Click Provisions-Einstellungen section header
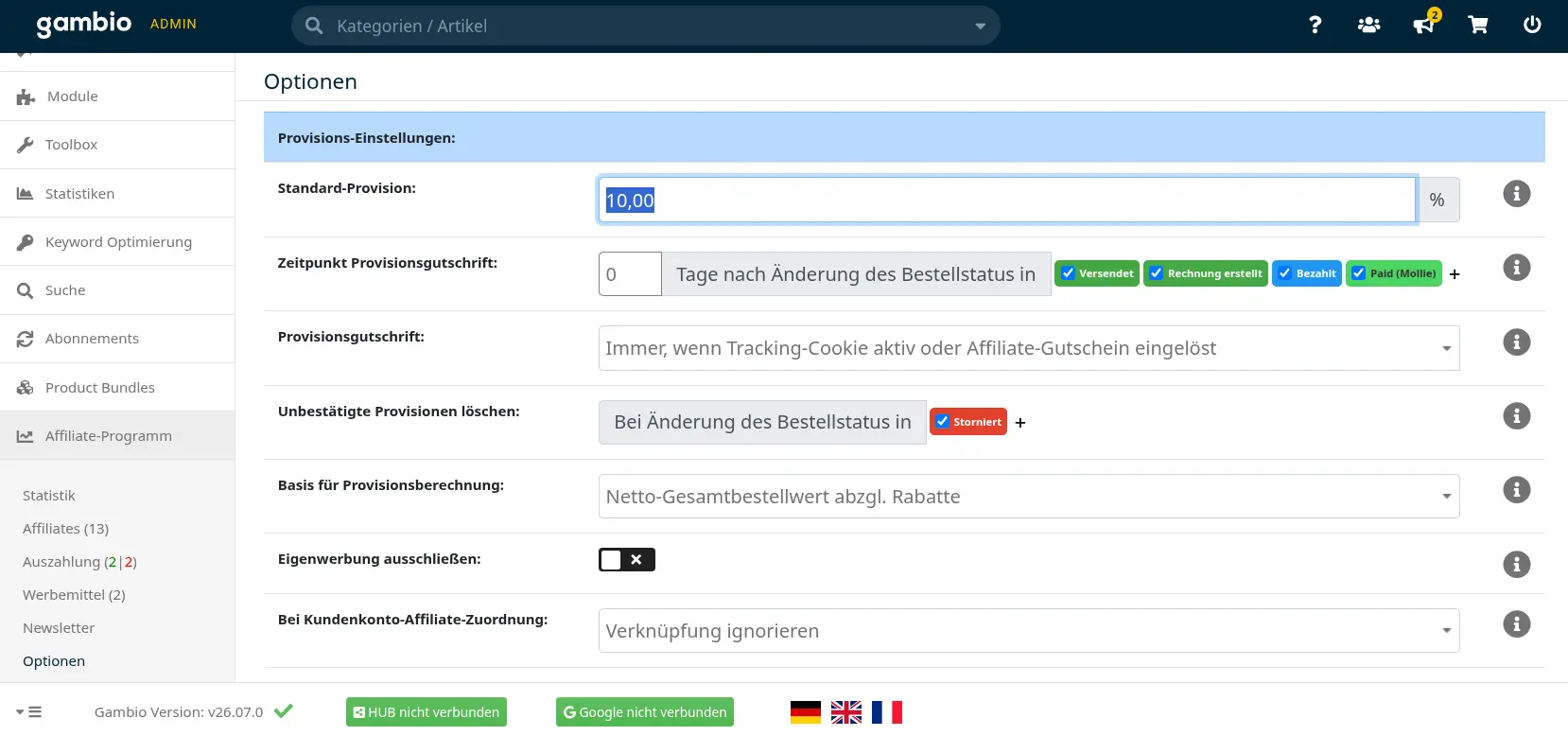Screen dimensions: 1568x736 [x=904, y=137]
